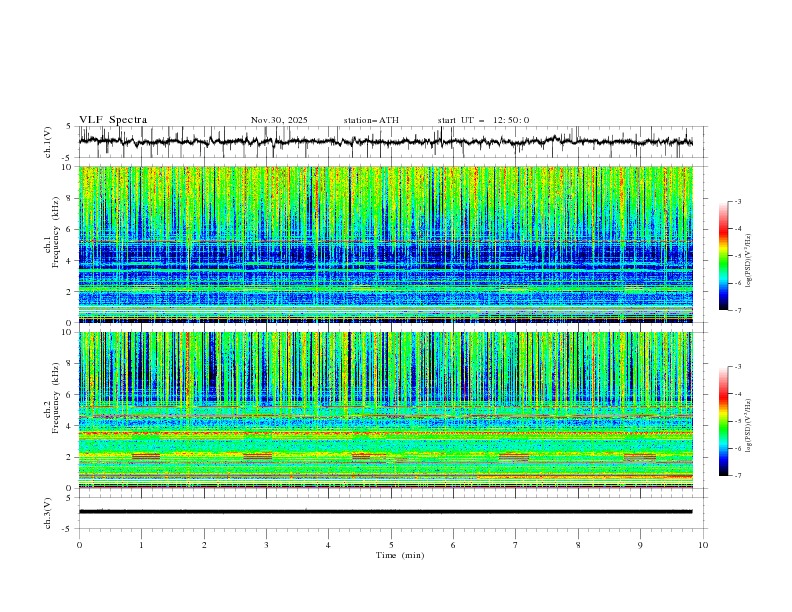Click the -3 tick on upper colorbar
Image resolution: width=792 pixels, height=612 pixels.
[737, 202]
